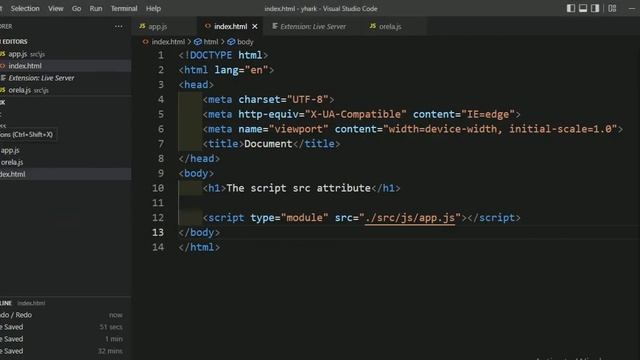This screenshot has height=360, width=640.
Task: Open app.js in the file tree
Action: pos(65,150)
